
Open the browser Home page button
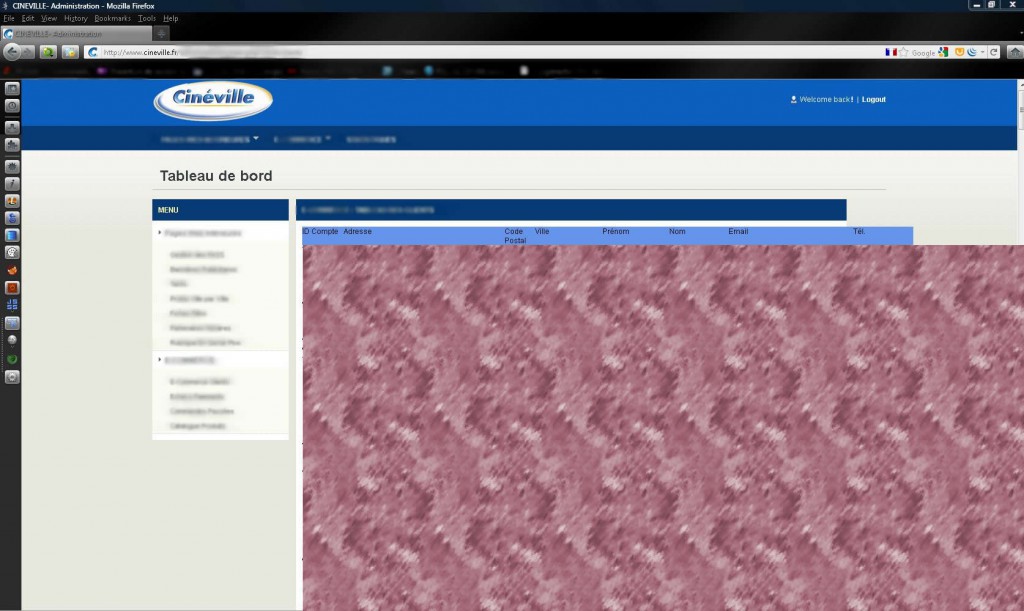(x=1015, y=52)
